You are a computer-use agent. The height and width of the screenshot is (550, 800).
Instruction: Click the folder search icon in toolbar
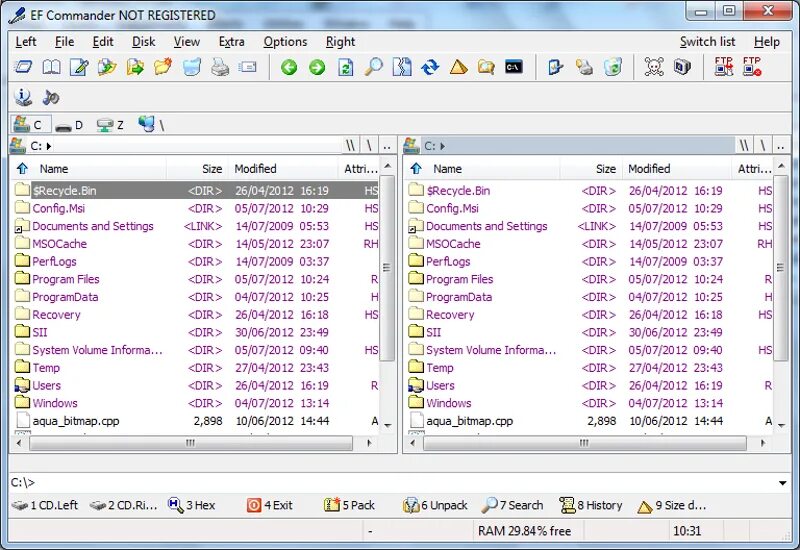(x=486, y=67)
